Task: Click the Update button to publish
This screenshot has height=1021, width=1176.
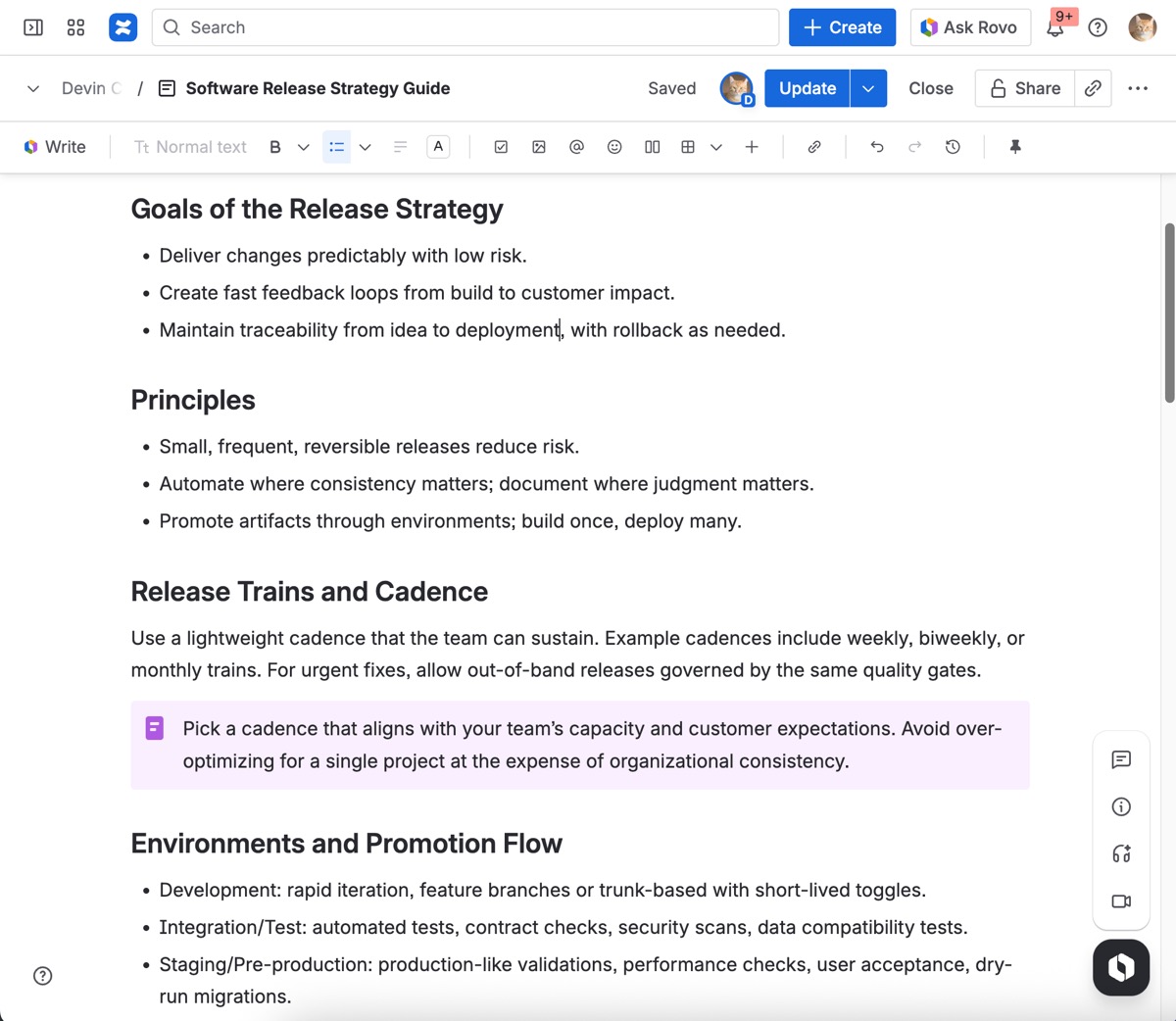Action: coord(807,88)
